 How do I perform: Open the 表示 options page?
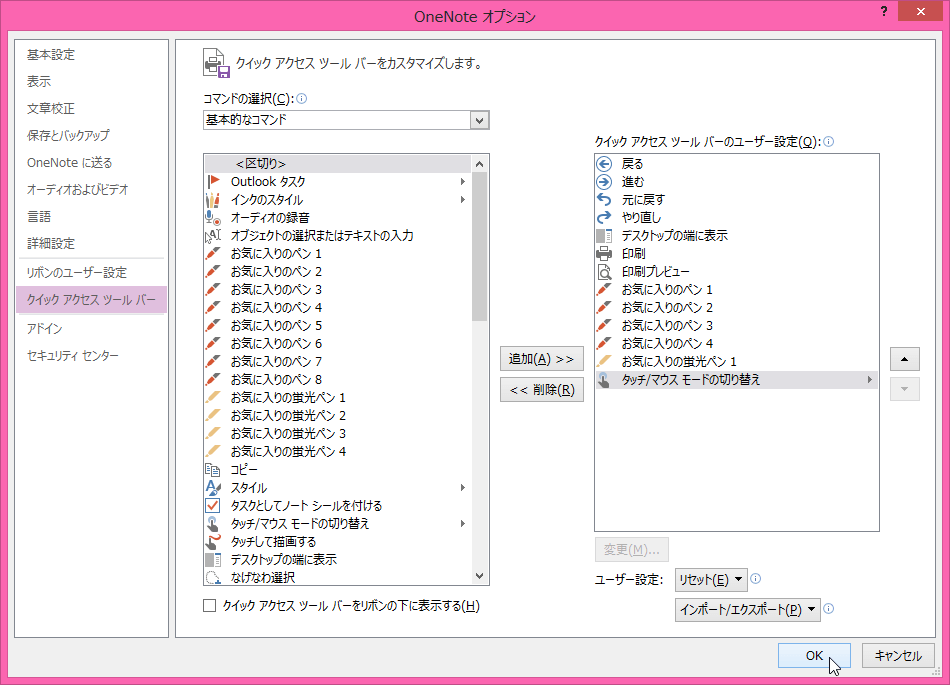[x=39, y=81]
